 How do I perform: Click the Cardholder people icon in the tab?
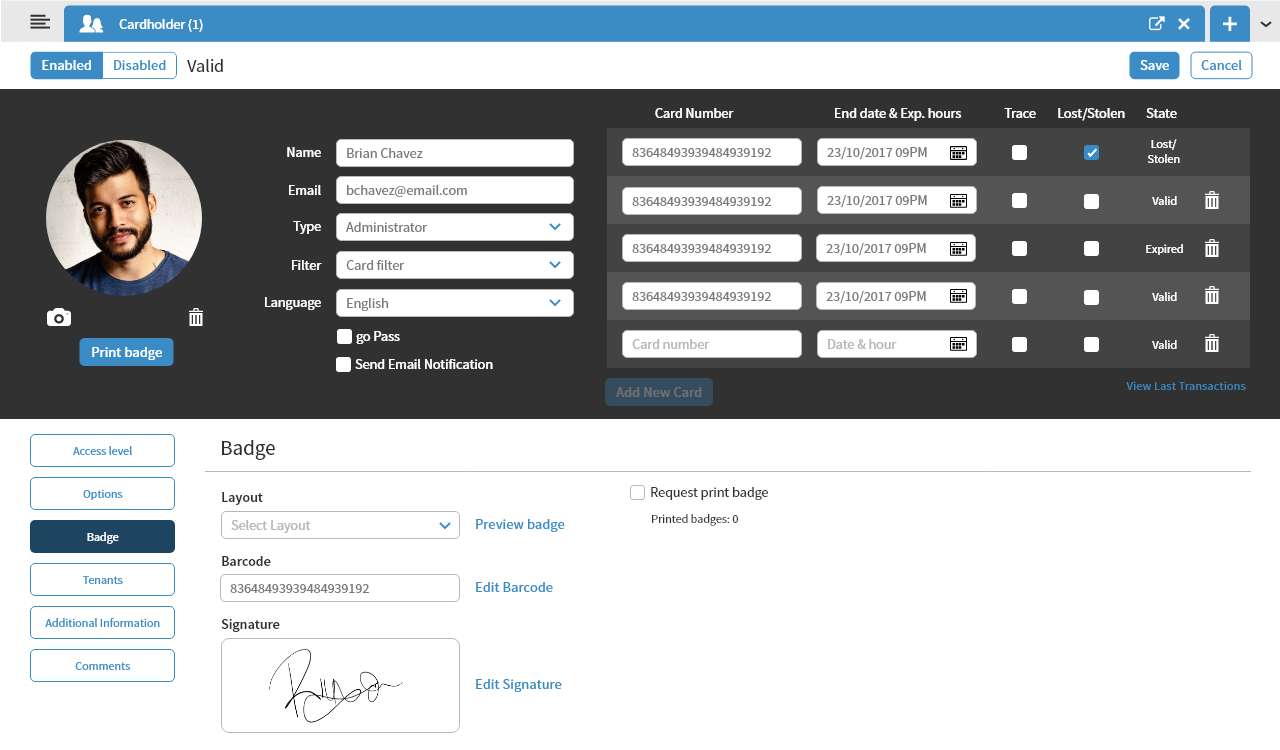91,22
